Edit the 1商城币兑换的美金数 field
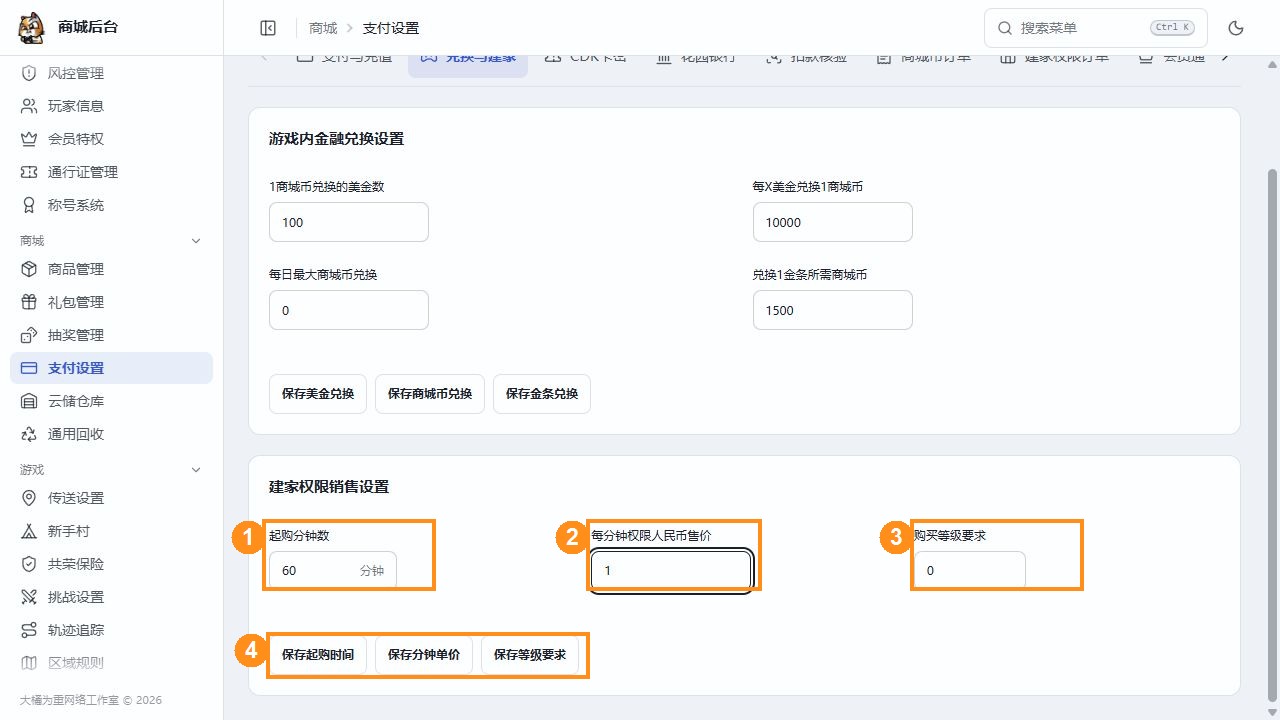Screen dimensions: 1280x720 (349, 222)
